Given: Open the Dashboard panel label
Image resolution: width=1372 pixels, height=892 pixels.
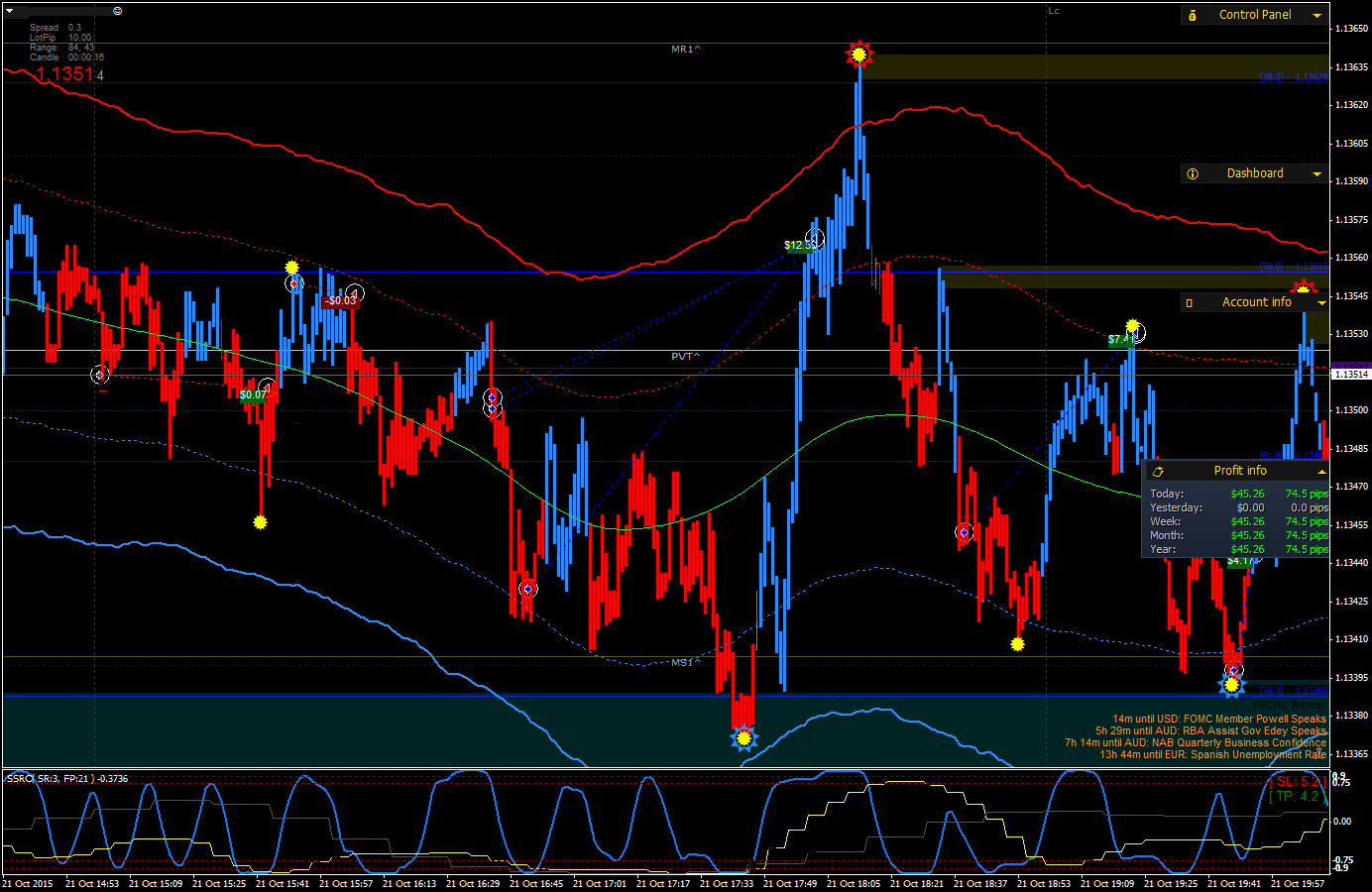Looking at the screenshot, I should click(1255, 173).
